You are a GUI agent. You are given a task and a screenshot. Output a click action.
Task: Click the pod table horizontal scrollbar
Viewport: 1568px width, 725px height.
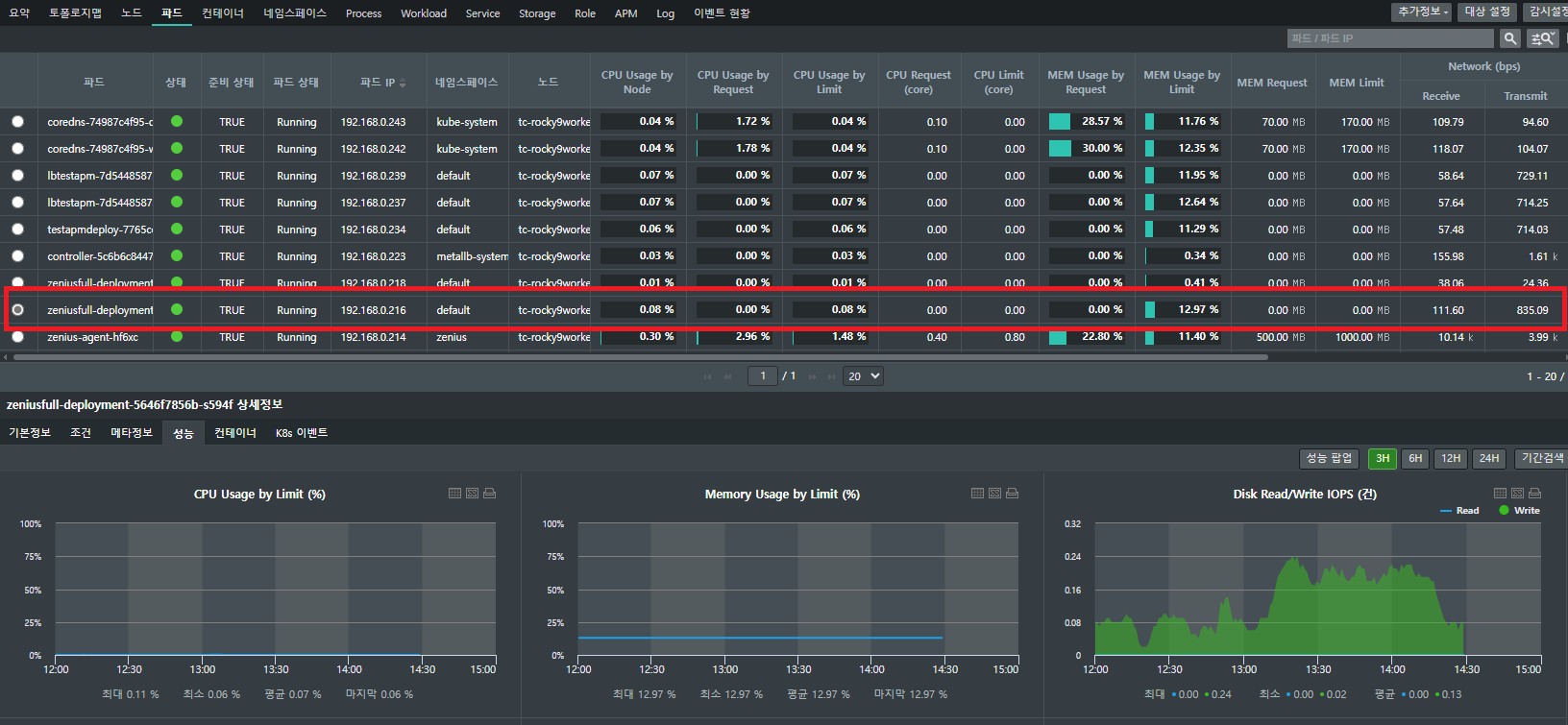640,356
